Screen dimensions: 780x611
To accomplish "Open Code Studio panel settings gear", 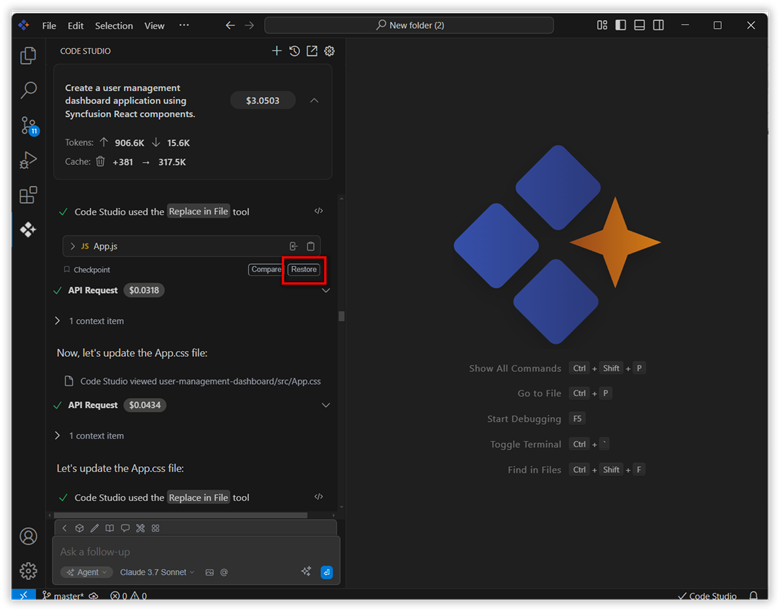I will coord(330,51).
